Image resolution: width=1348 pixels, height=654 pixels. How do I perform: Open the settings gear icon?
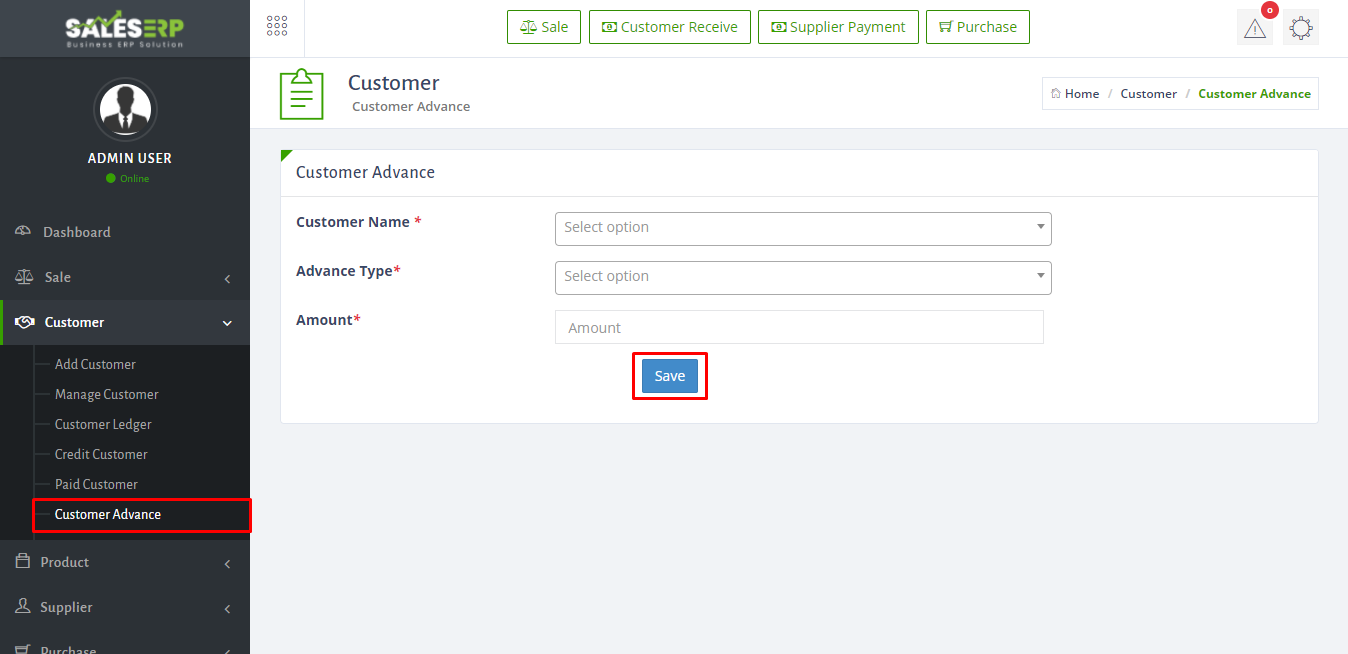[1300, 28]
